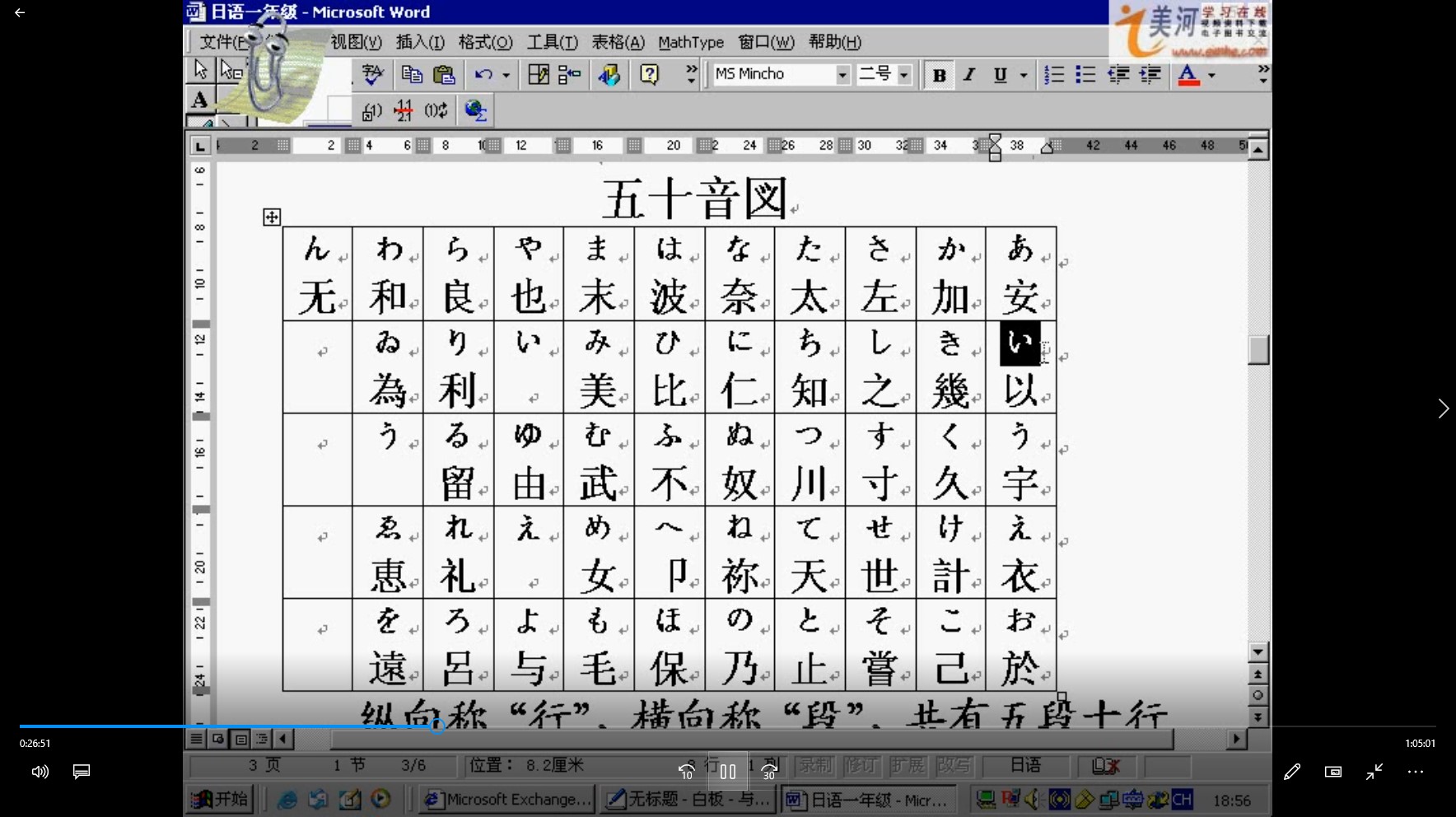Select Normal view icon at bottom left
Viewport: 1456px width, 817px height.
coord(196,739)
